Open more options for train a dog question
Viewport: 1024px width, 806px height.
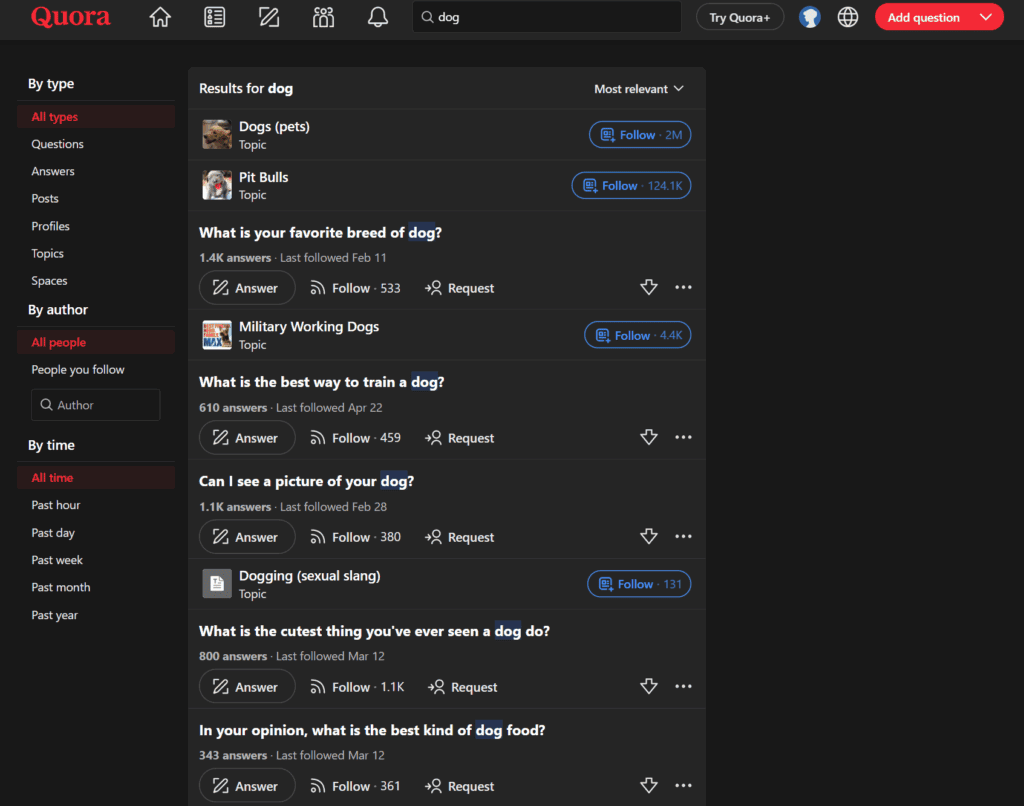[683, 437]
